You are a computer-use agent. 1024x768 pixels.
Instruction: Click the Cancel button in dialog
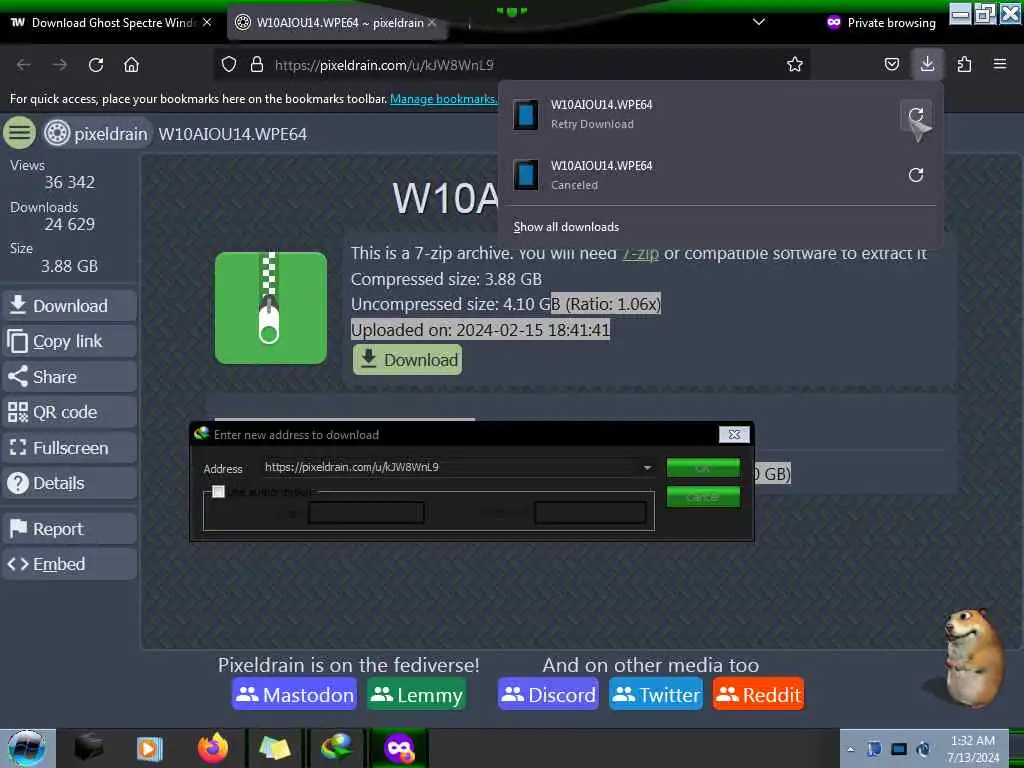click(703, 497)
